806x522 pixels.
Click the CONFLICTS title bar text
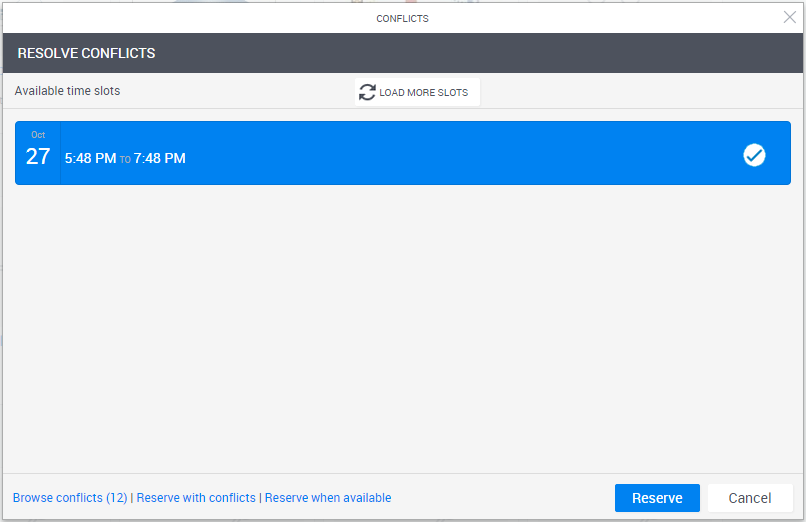tap(402, 18)
